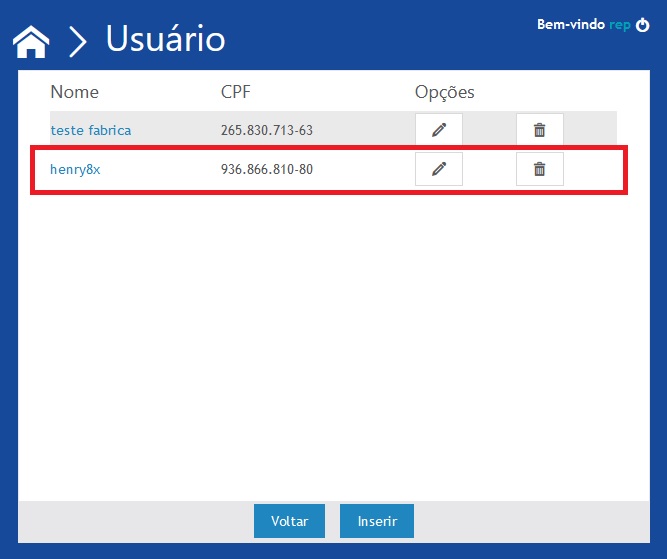667x559 pixels.
Task: Click the CPF column header
Action: point(236,92)
